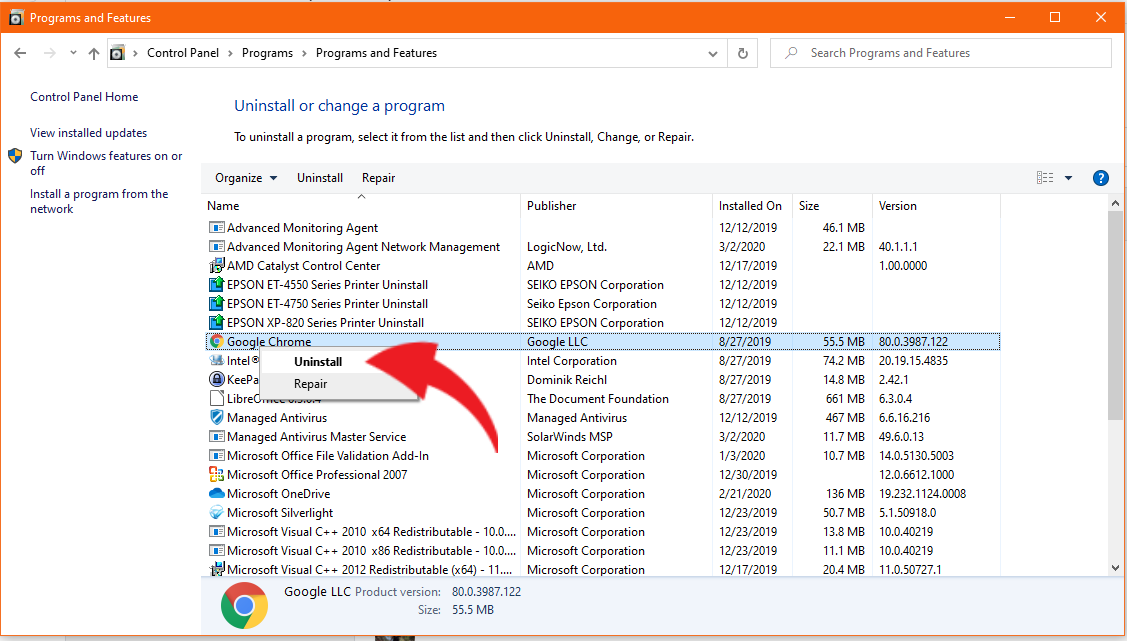Click the Back navigation arrow

coord(21,54)
